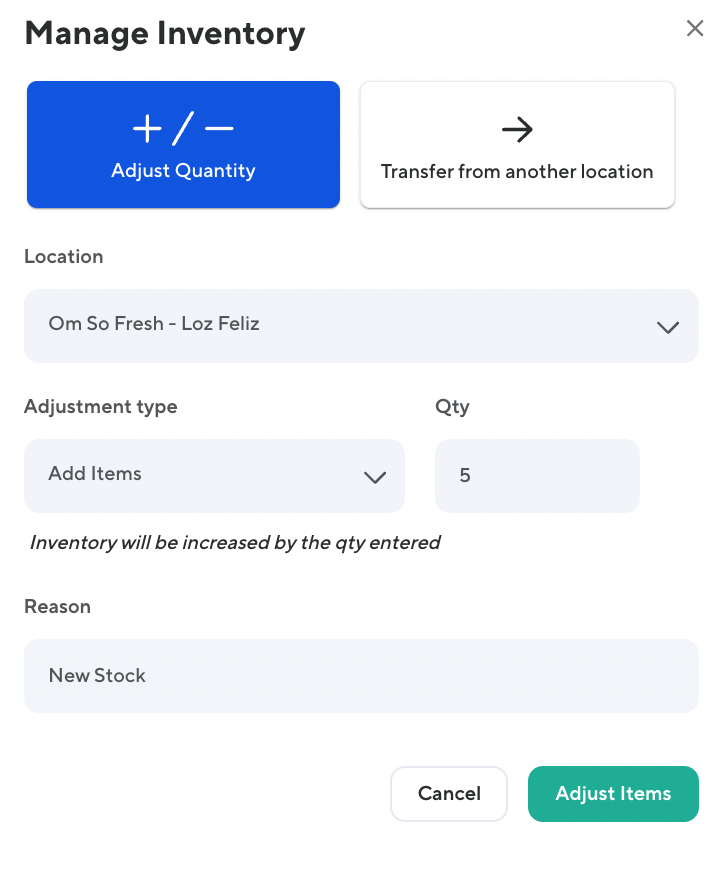Click the chevron arrow in Location field
This screenshot has height=880, width=718.
(x=668, y=327)
